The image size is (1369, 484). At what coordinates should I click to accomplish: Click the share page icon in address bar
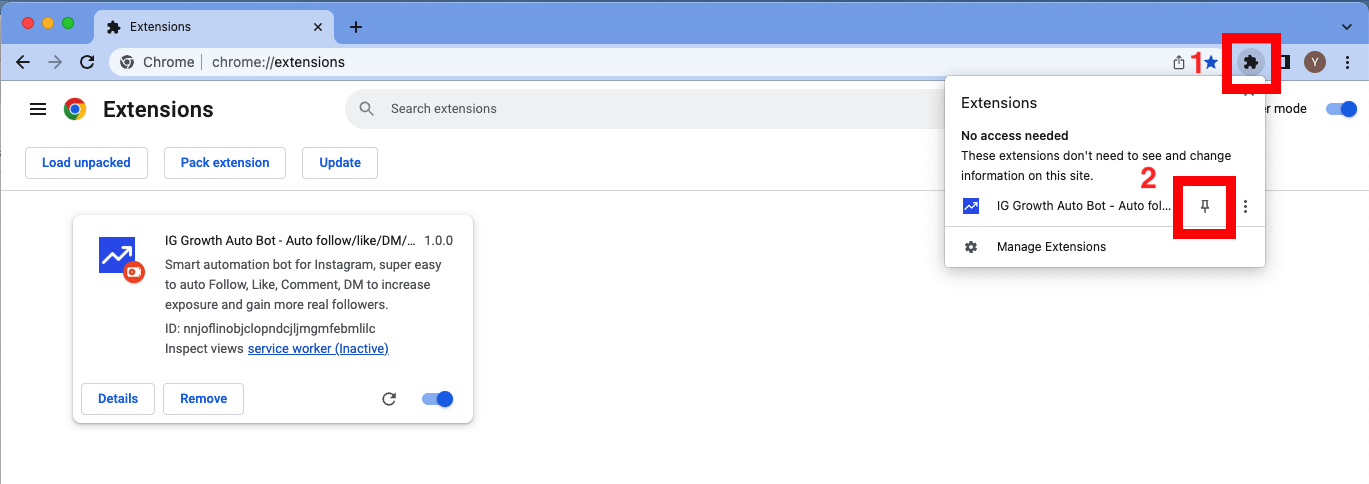[x=1179, y=62]
